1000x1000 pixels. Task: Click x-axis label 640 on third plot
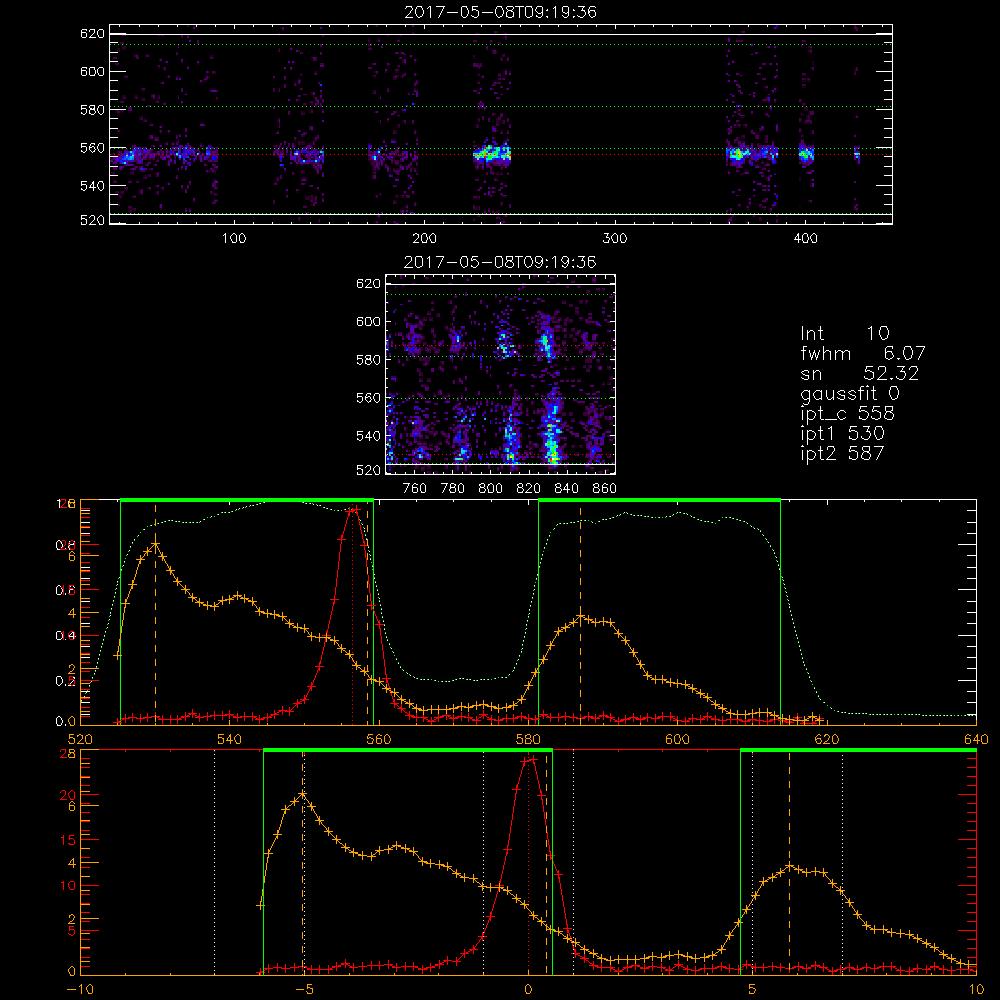point(976,739)
